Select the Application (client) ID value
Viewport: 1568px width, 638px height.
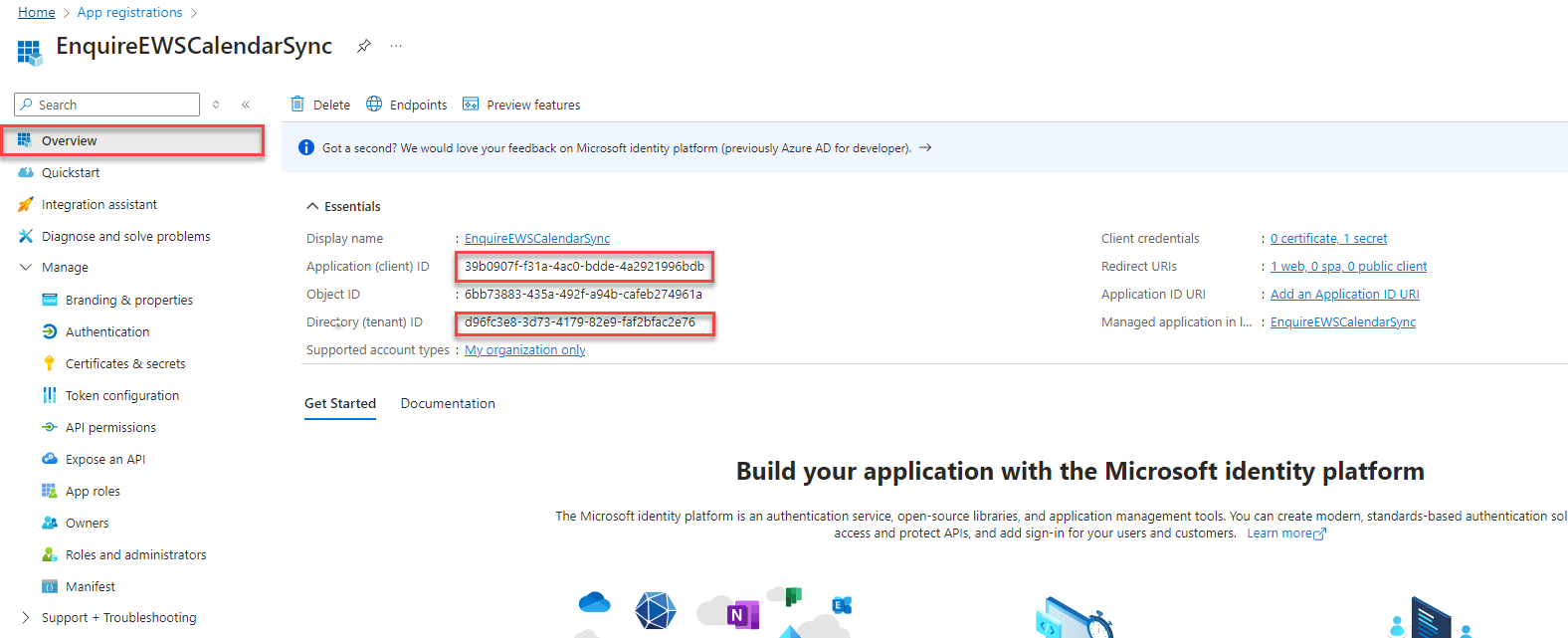pyautogui.click(x=584, y=266)
